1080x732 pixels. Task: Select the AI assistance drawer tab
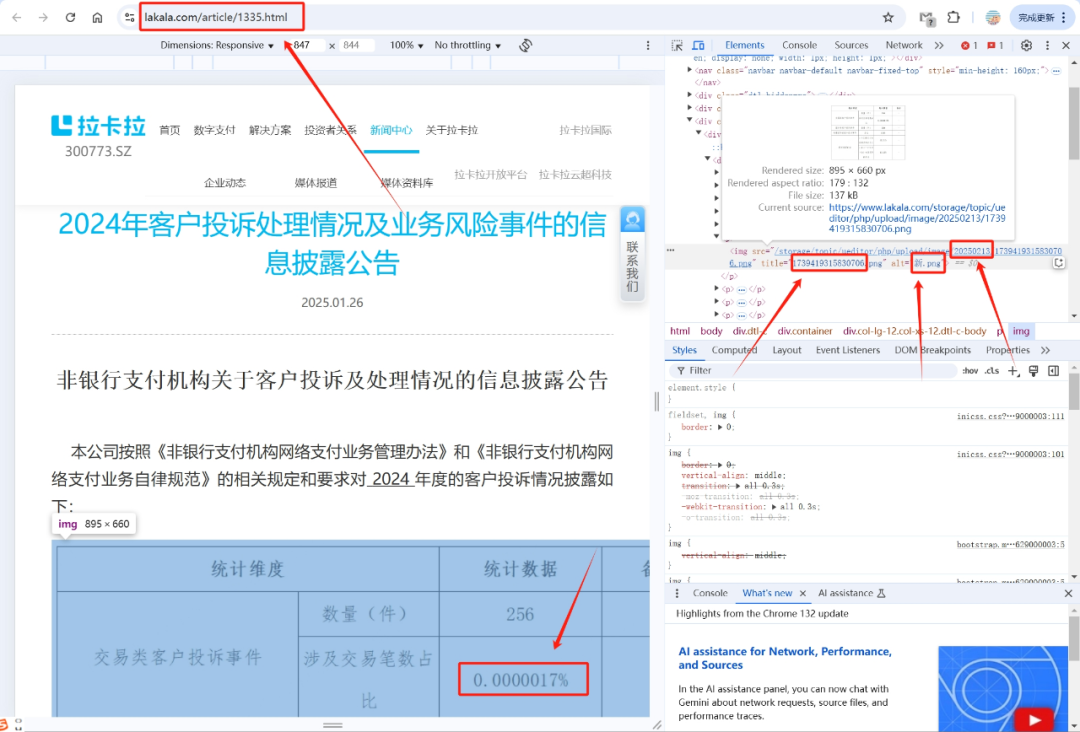851,593
